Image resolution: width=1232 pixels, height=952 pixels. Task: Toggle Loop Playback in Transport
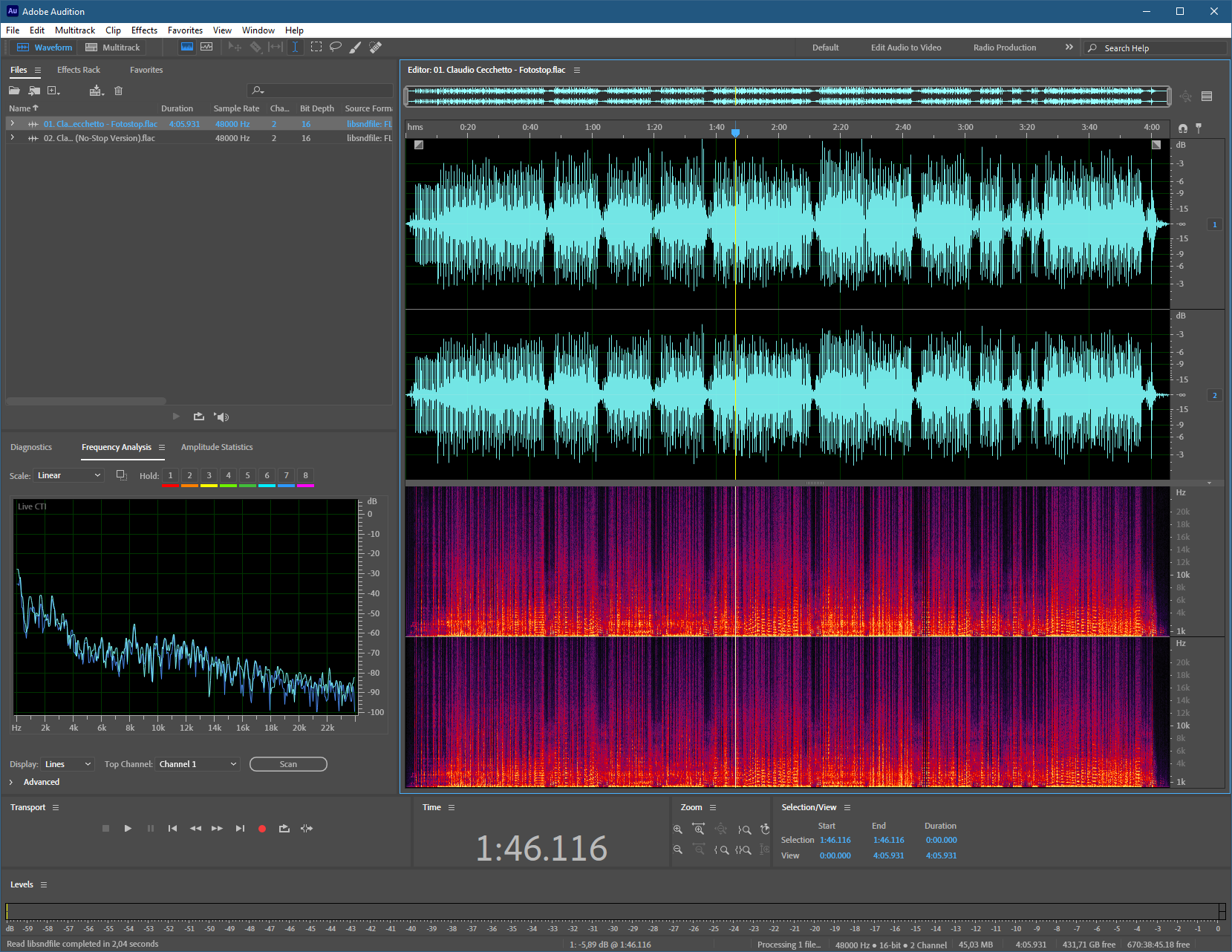284,828
